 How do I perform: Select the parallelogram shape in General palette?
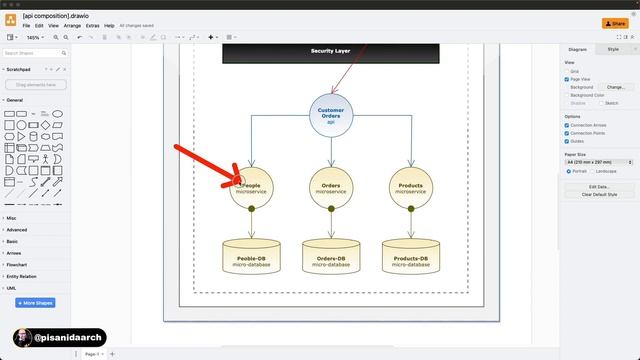pyautogui.click(x=58, y=125)
